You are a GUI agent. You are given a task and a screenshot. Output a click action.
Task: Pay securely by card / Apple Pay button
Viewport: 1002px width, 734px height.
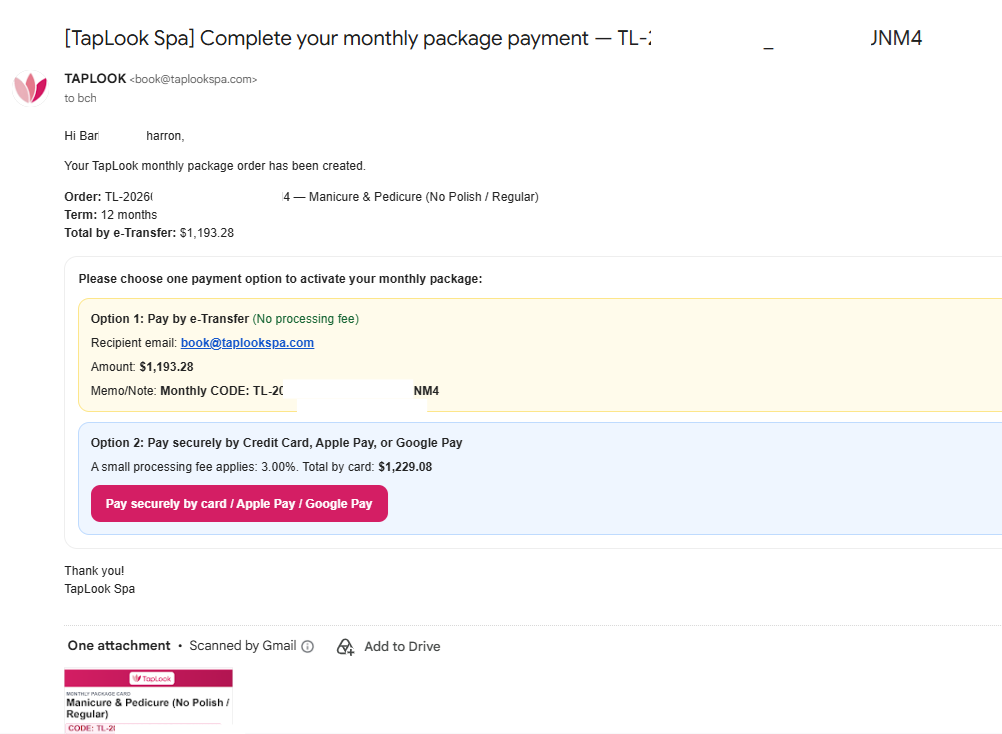pyautogui.click(x=239, y=503)
